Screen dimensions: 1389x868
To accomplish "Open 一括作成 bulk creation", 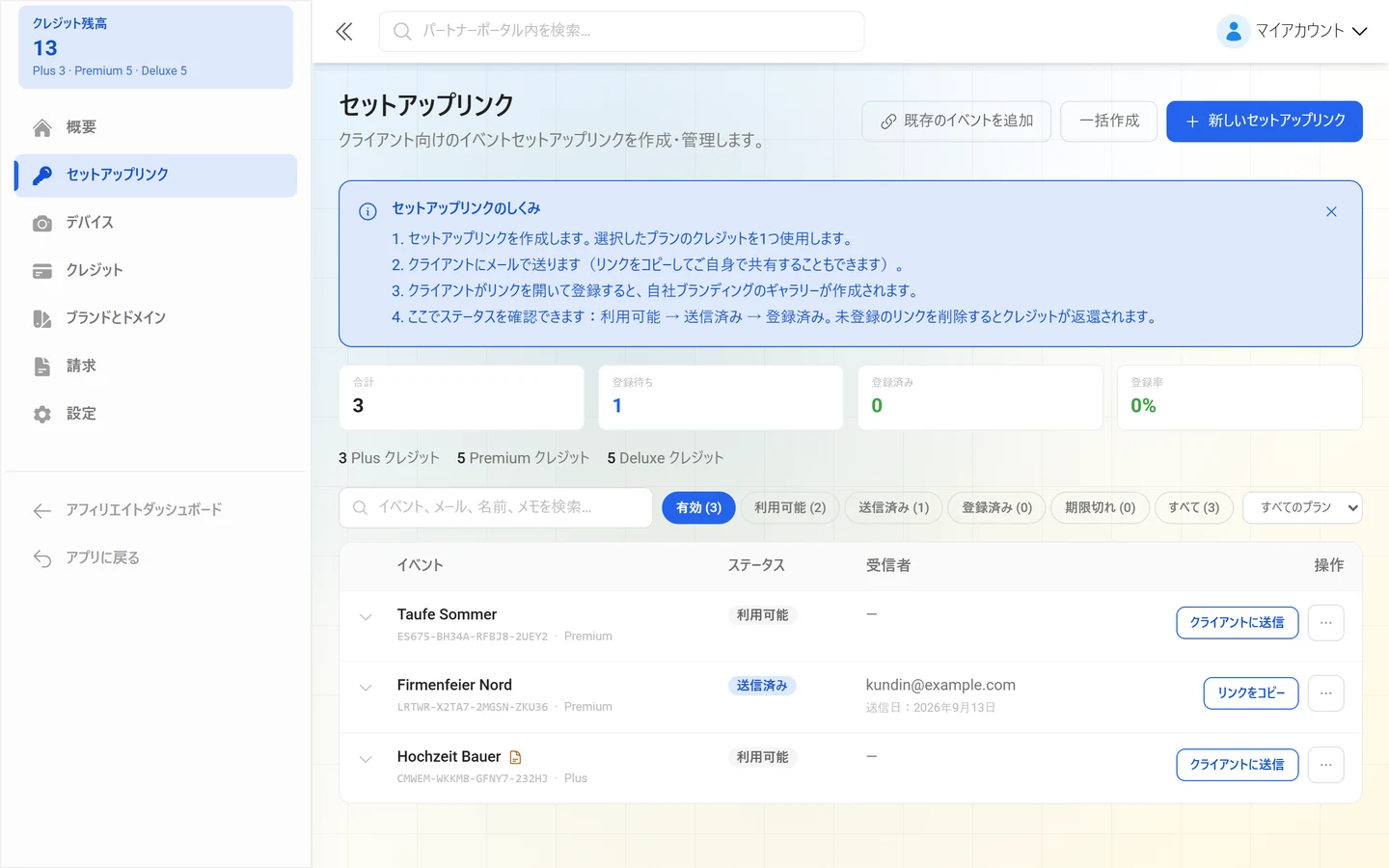I will [1109, 122].
